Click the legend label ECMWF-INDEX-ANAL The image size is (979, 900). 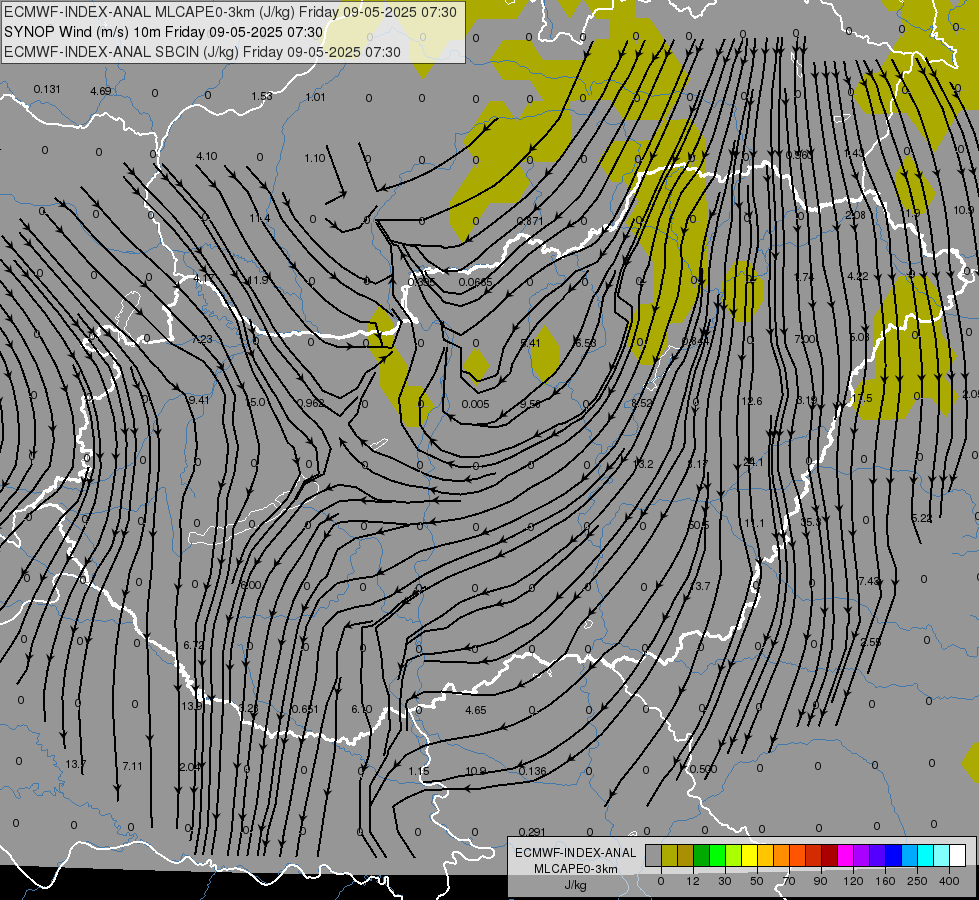tap(576, 853)
